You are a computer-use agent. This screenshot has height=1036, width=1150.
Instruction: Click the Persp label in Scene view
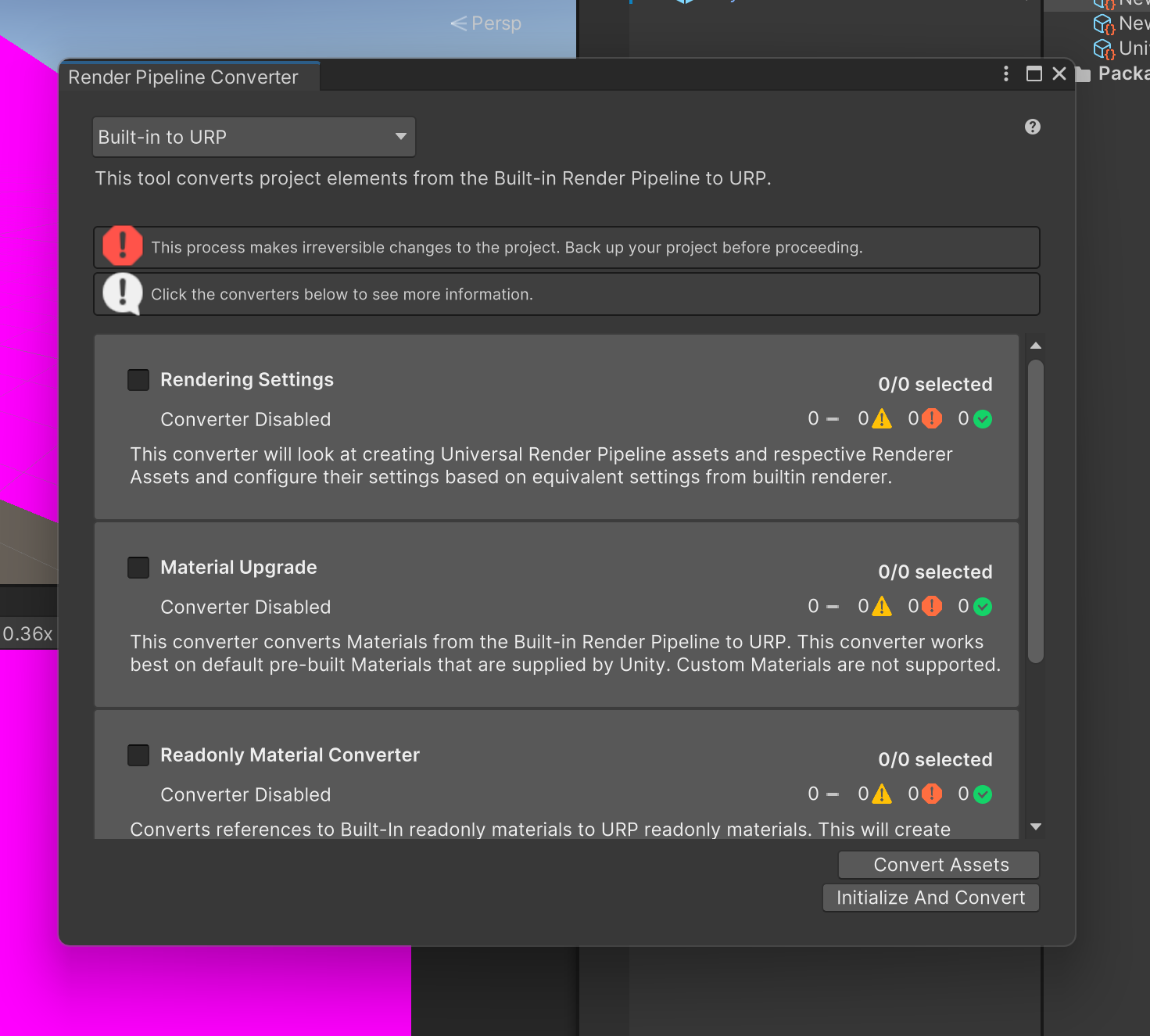[x=496, y=23]
